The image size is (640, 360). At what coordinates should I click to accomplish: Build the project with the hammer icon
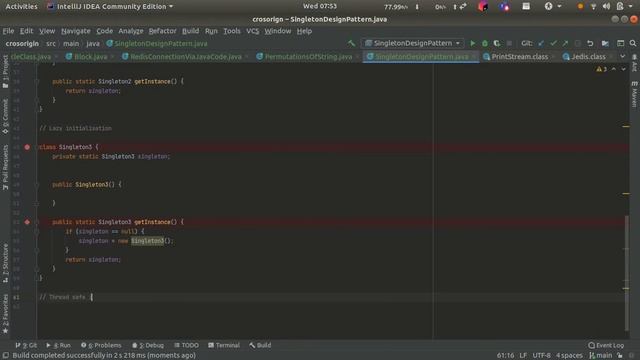(351, 43)
